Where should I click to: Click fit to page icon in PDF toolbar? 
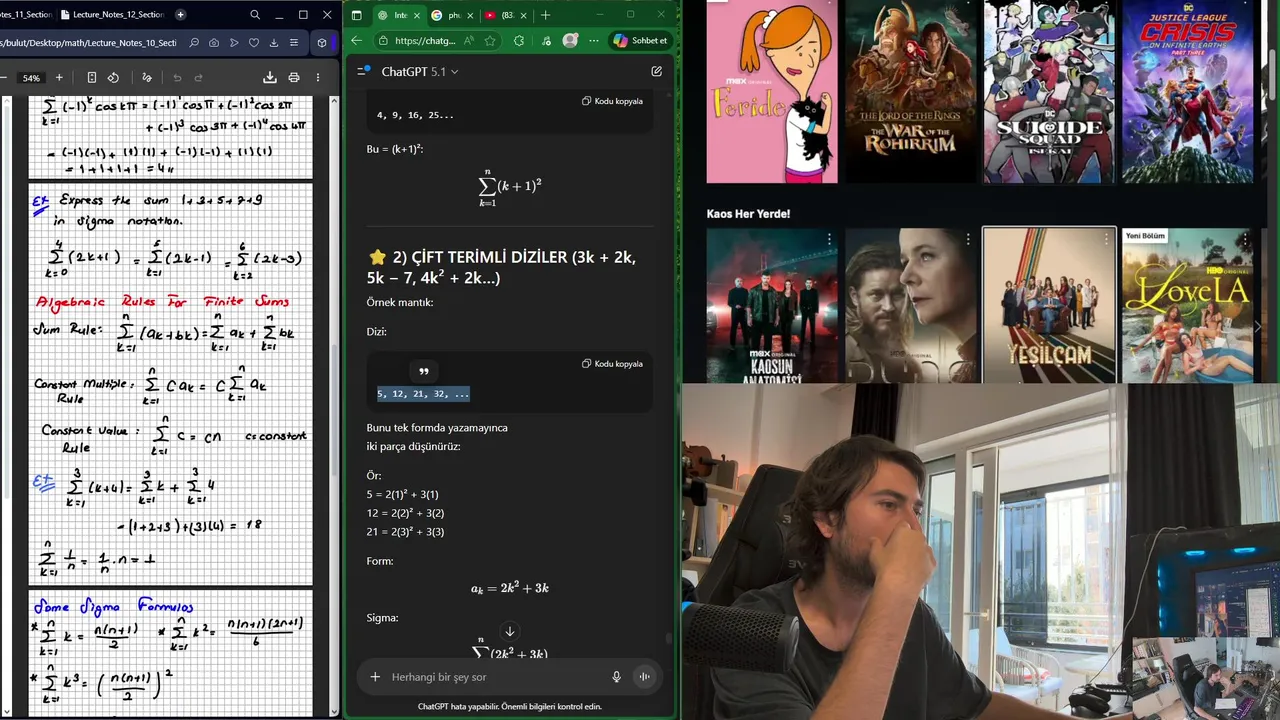tap(92, 77)
